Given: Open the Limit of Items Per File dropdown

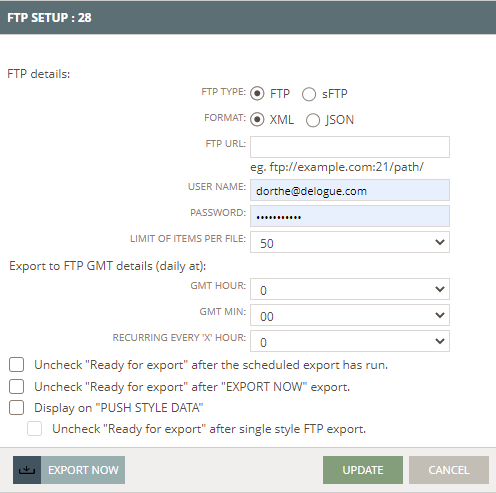Looking at the screenshot, I should [350, 242].
